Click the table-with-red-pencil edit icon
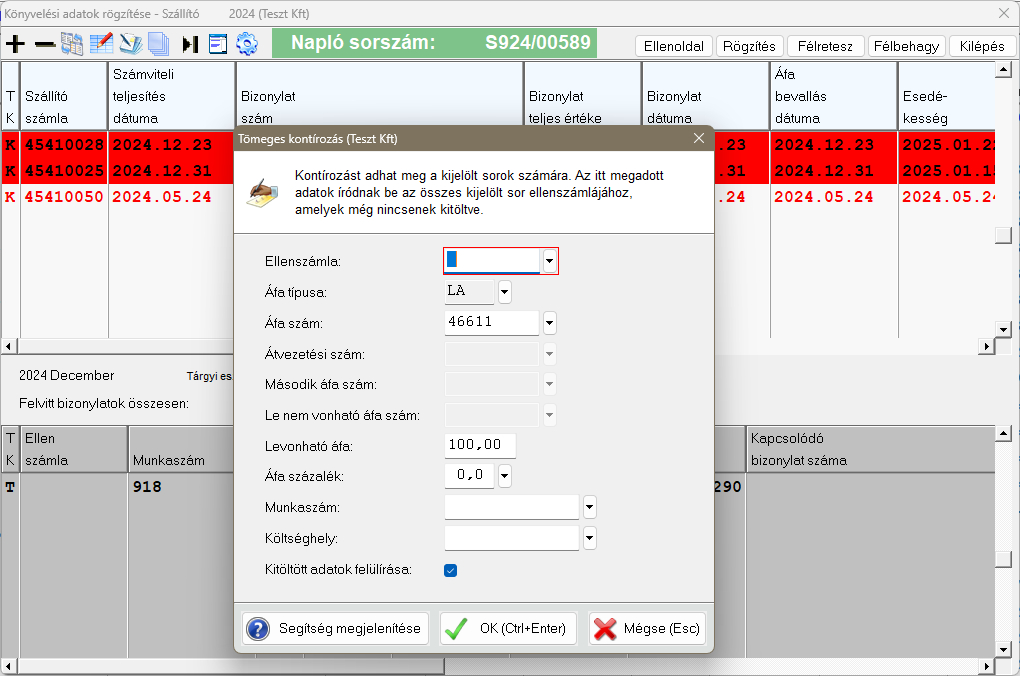 pos(101,44)
